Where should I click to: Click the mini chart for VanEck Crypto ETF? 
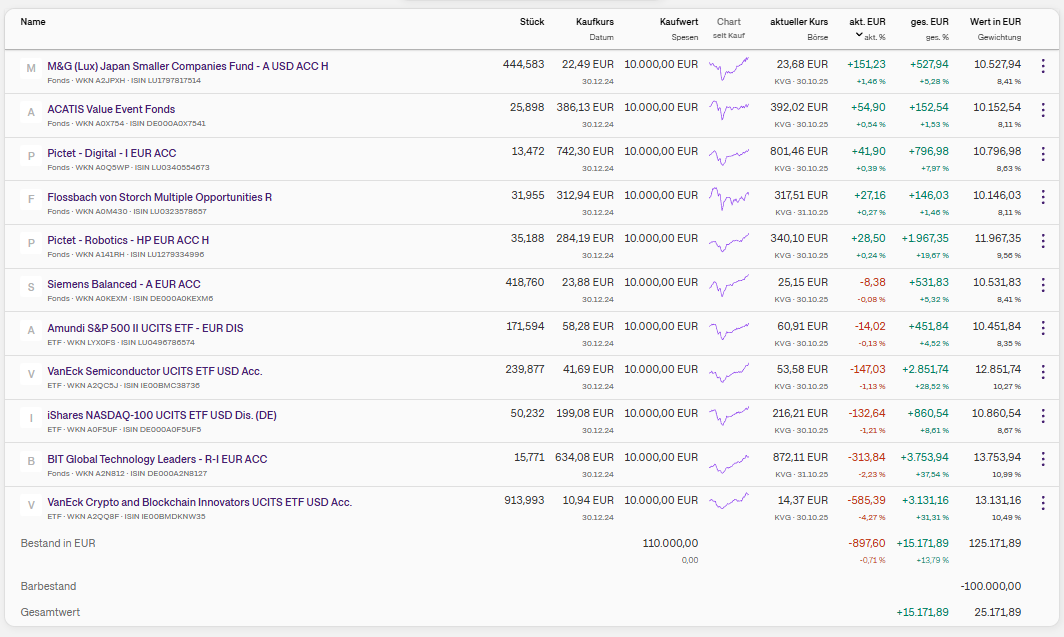[x=728, y=503]
